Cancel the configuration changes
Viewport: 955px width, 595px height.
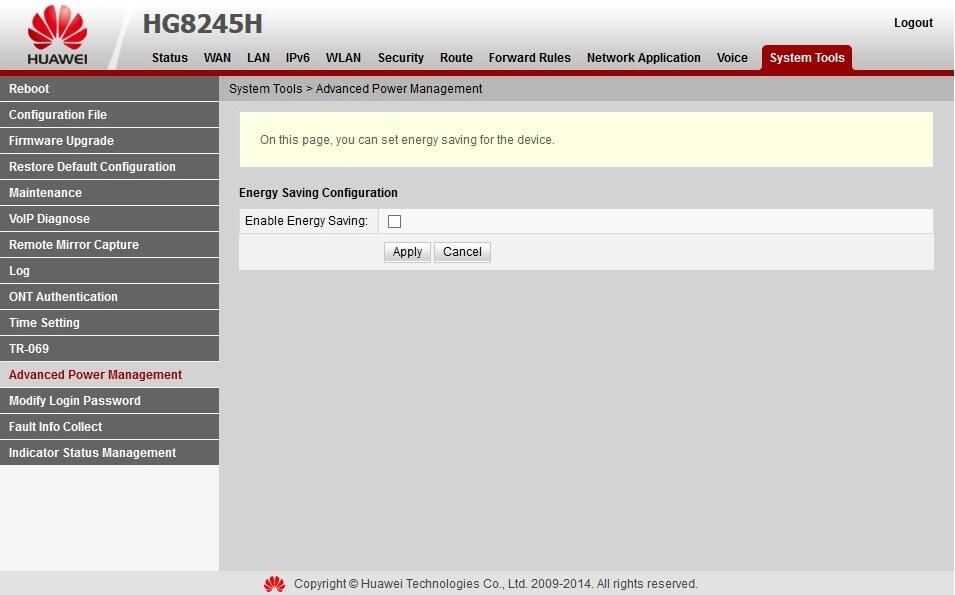tap(461, 251)
